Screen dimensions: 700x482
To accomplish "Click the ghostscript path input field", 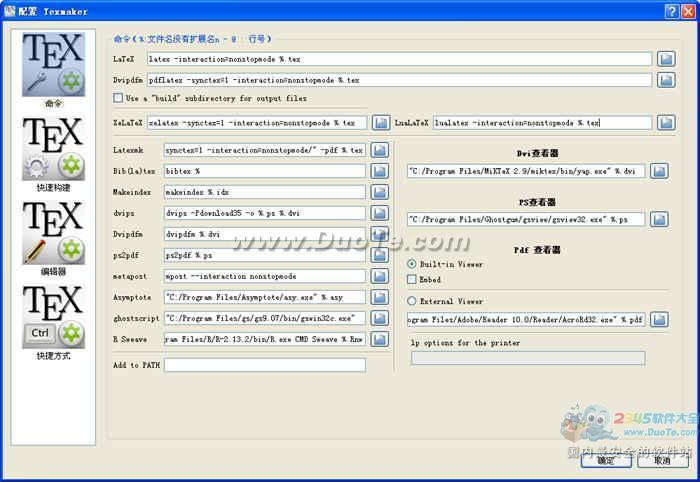I will (265, 318).
